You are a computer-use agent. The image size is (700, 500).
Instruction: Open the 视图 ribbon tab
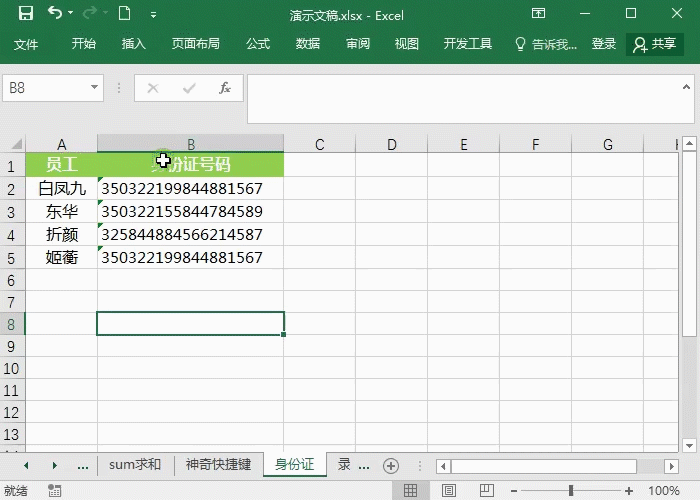click(406, 43)
